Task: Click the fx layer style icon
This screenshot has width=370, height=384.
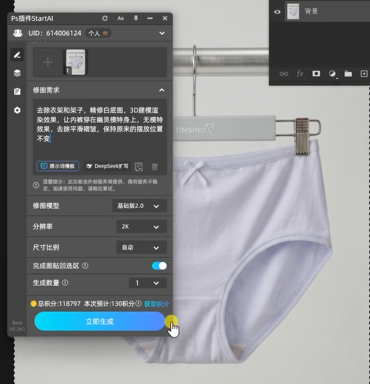Action: pyautogui.click(x=300, y=74)
